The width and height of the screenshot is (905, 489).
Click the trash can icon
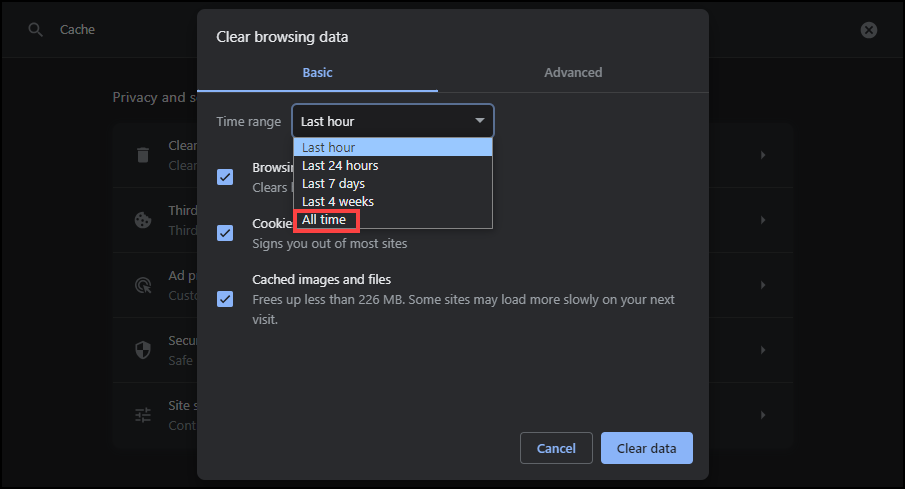pyautogui.click(x=143, y=155)
